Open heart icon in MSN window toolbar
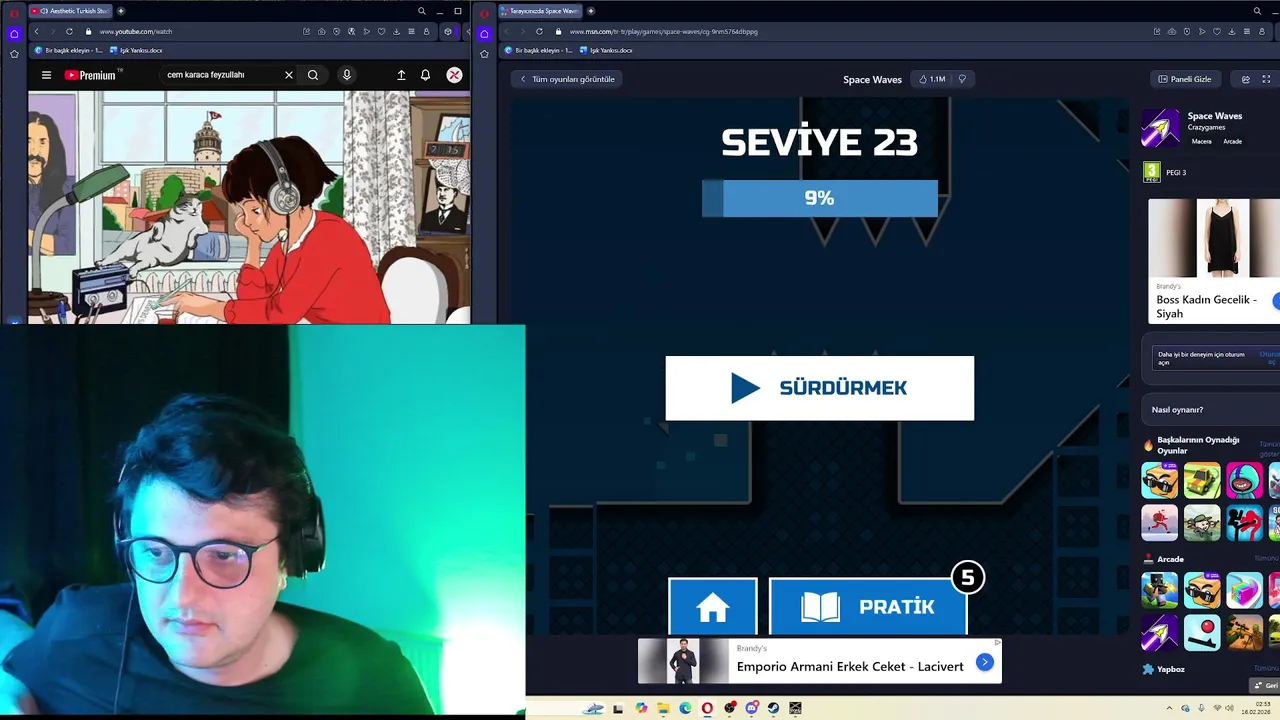This screenshot has width=1280, height=720. 1217,31
